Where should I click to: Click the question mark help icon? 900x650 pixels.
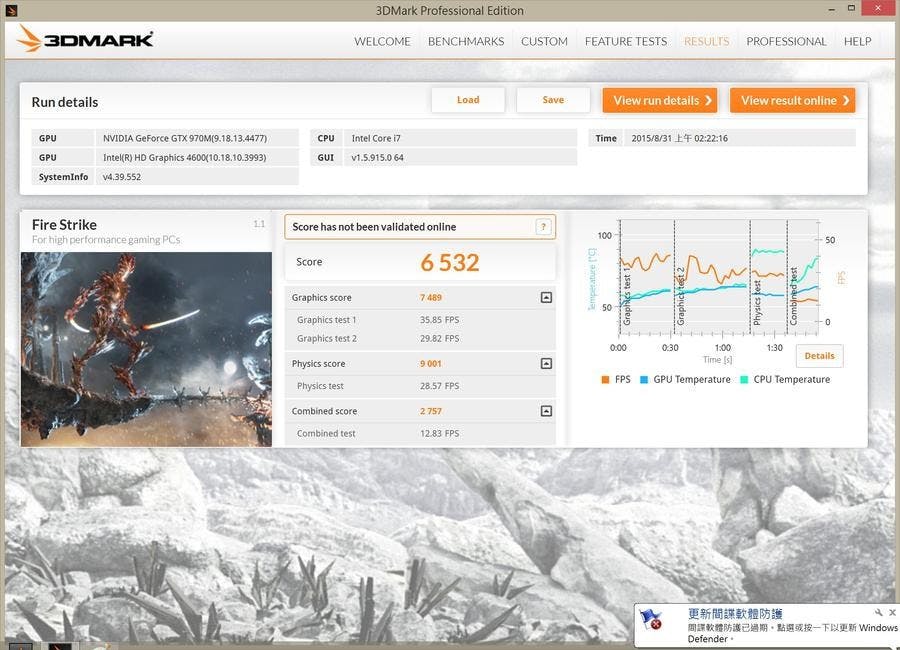click(544, 227)
